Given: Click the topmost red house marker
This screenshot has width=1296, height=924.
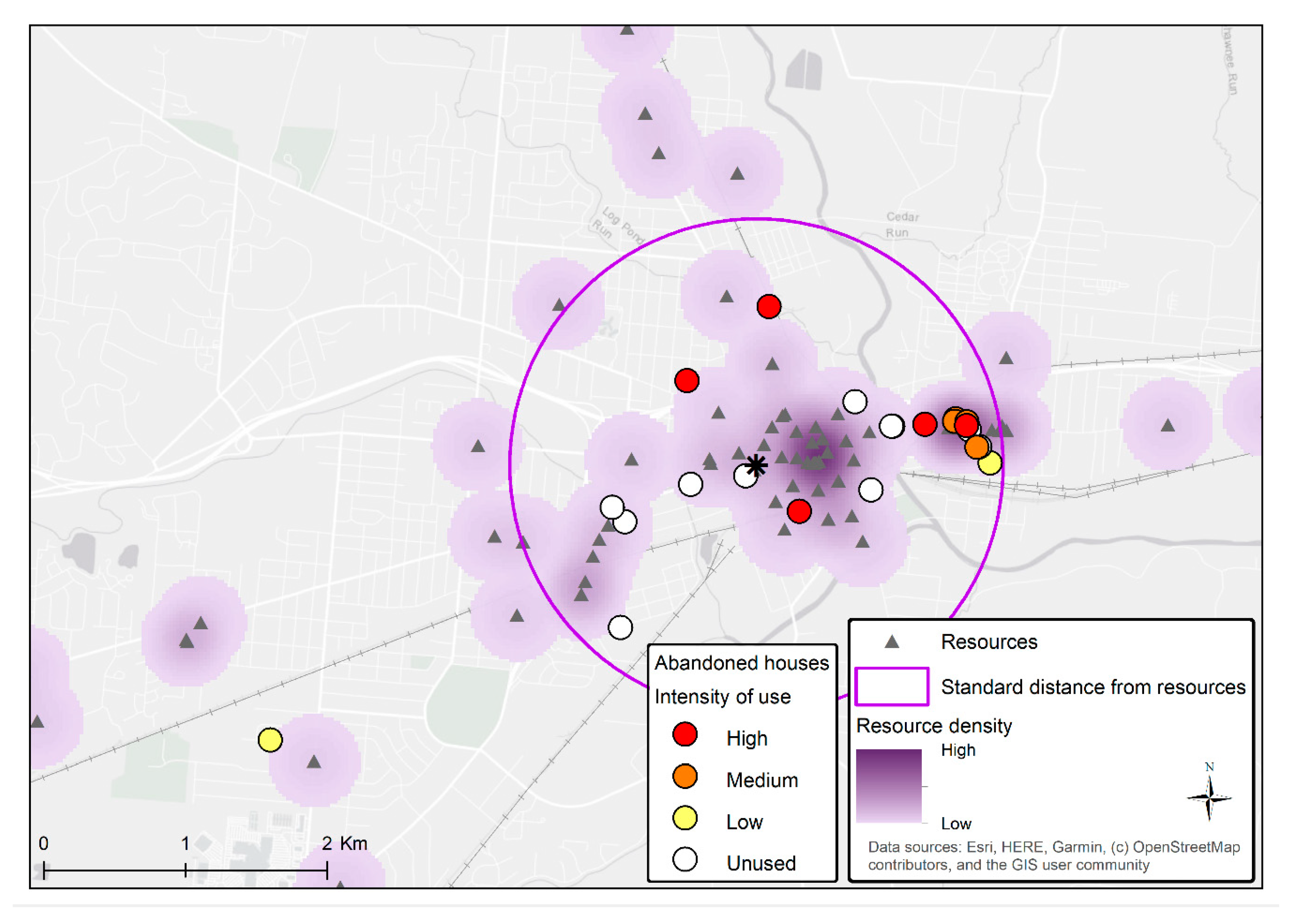Looking at the screenshot, I should [769, 307].
